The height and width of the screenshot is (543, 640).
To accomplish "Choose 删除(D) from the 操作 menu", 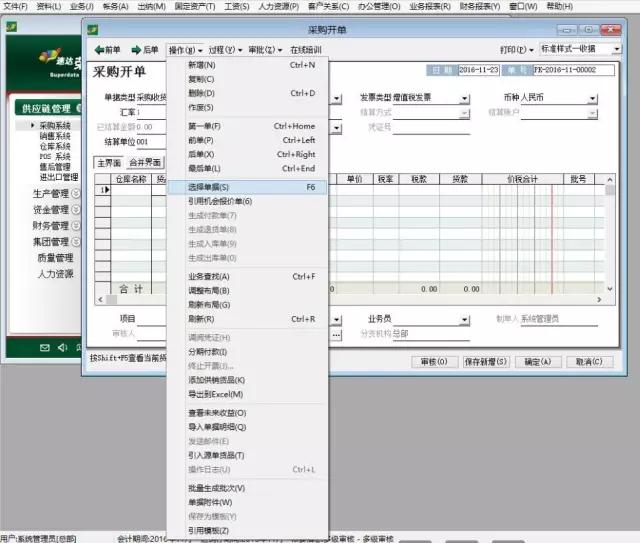I will [247, 93].
